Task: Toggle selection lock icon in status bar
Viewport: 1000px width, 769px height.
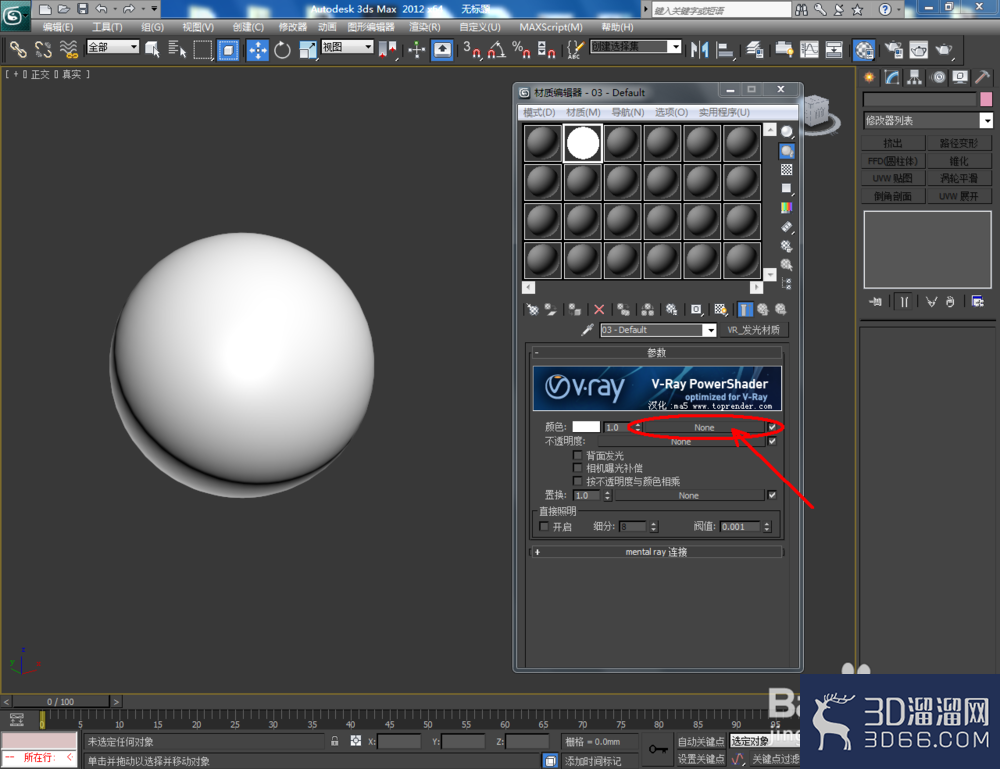Action: tap(335, 741)
